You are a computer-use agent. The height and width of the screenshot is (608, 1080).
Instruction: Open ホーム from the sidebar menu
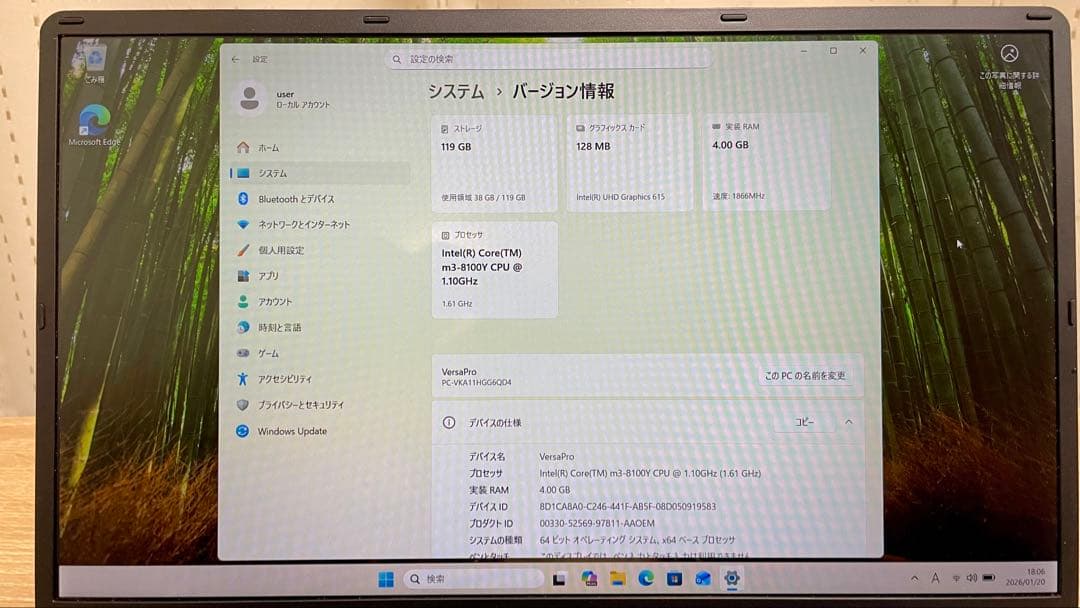241,146
